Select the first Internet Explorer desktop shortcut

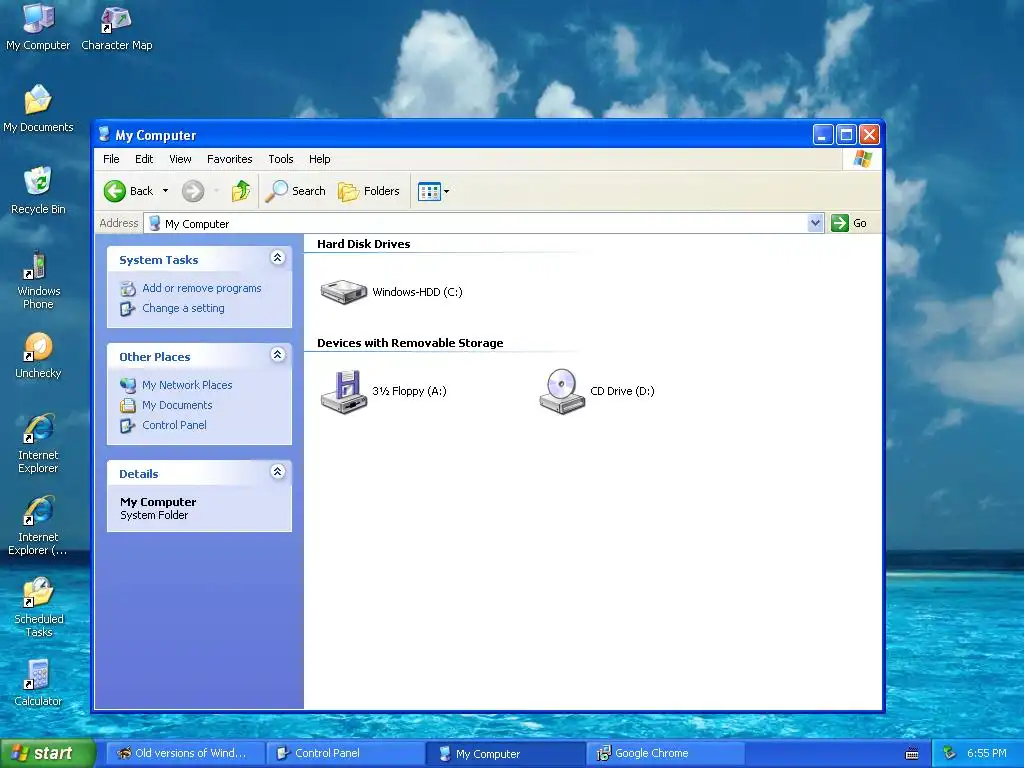(38, 443)
